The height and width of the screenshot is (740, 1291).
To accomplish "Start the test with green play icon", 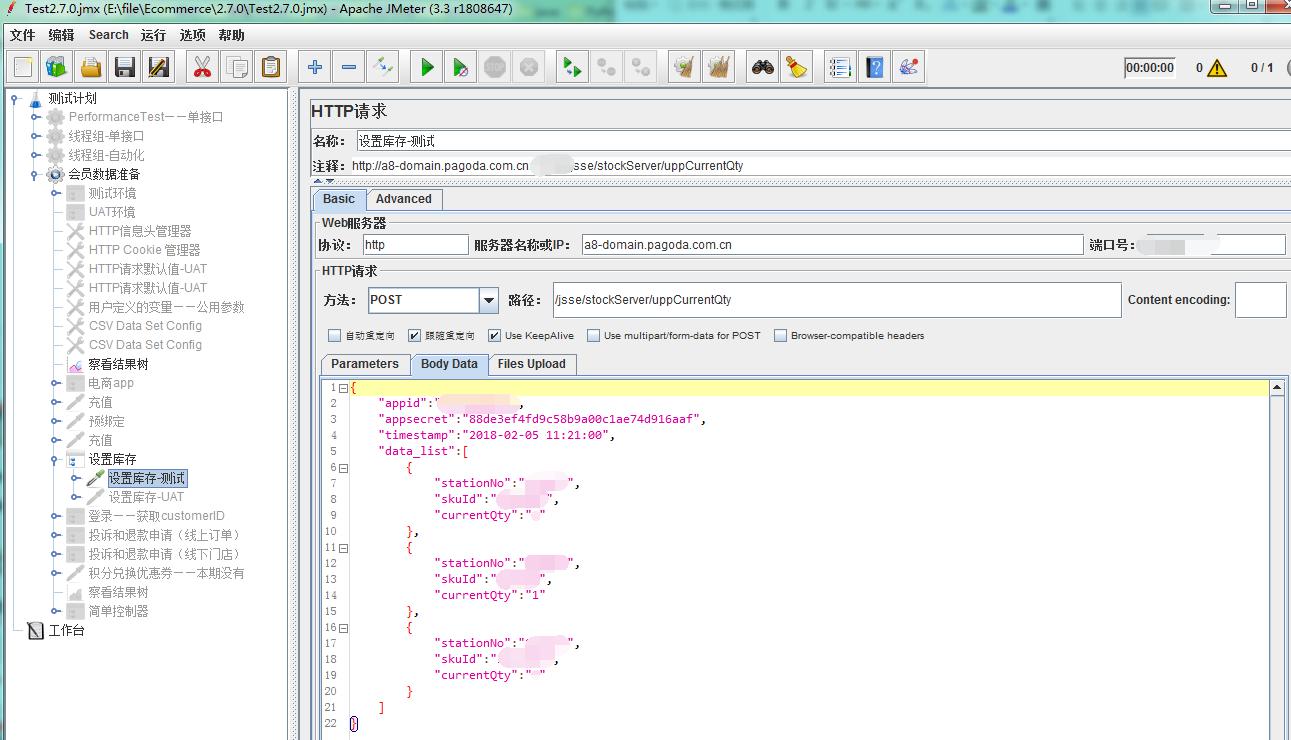I will tap(427, 67).
